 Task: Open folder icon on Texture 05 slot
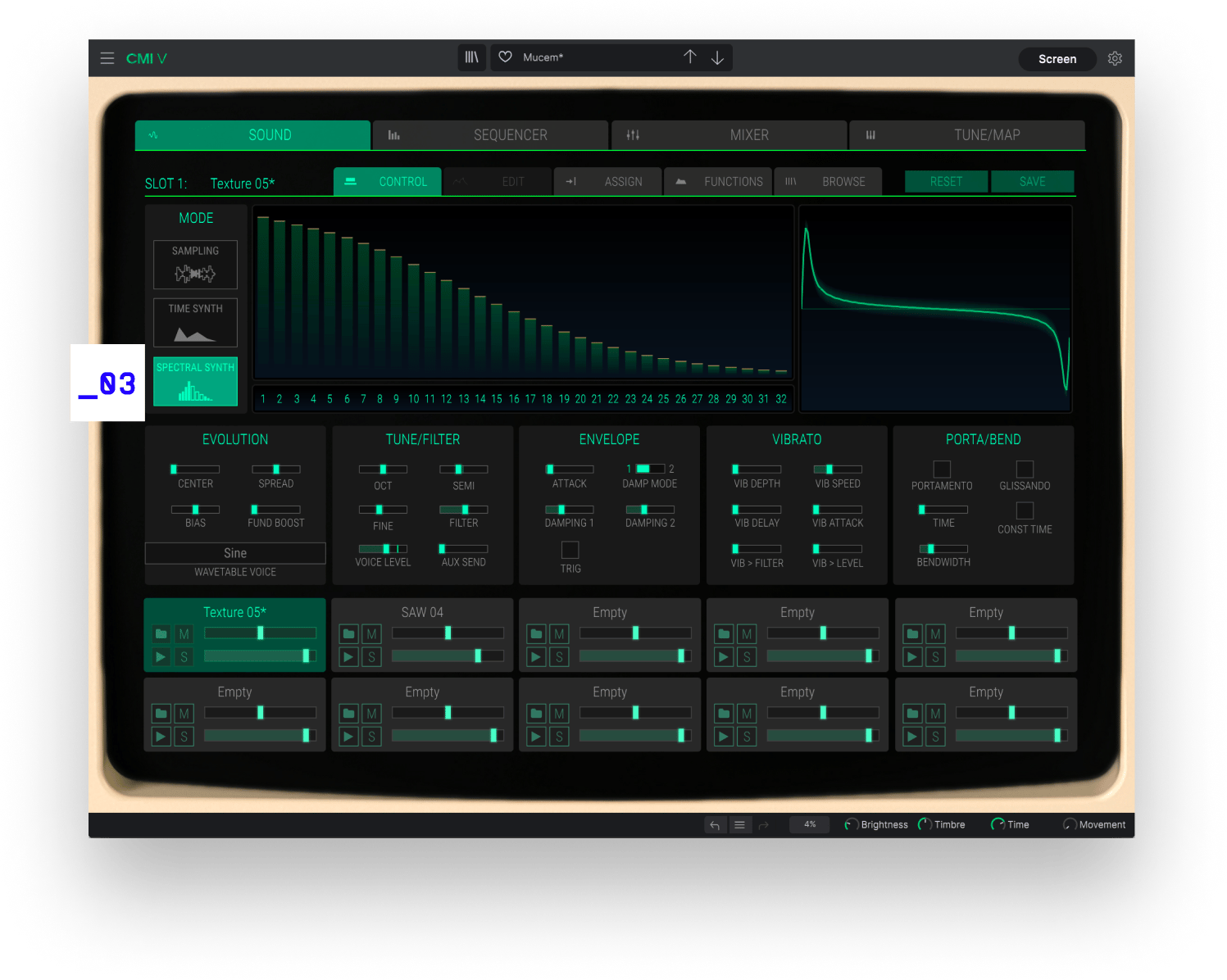pyautogui.click(x=161, y=634)
